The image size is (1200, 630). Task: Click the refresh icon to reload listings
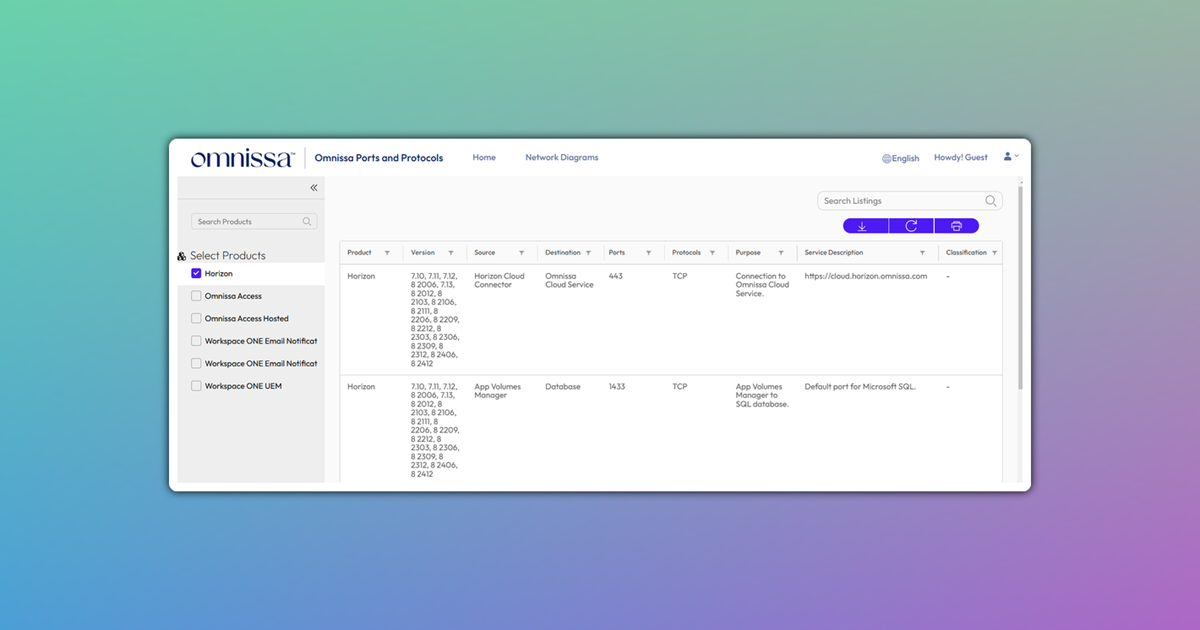pos(909,226)
